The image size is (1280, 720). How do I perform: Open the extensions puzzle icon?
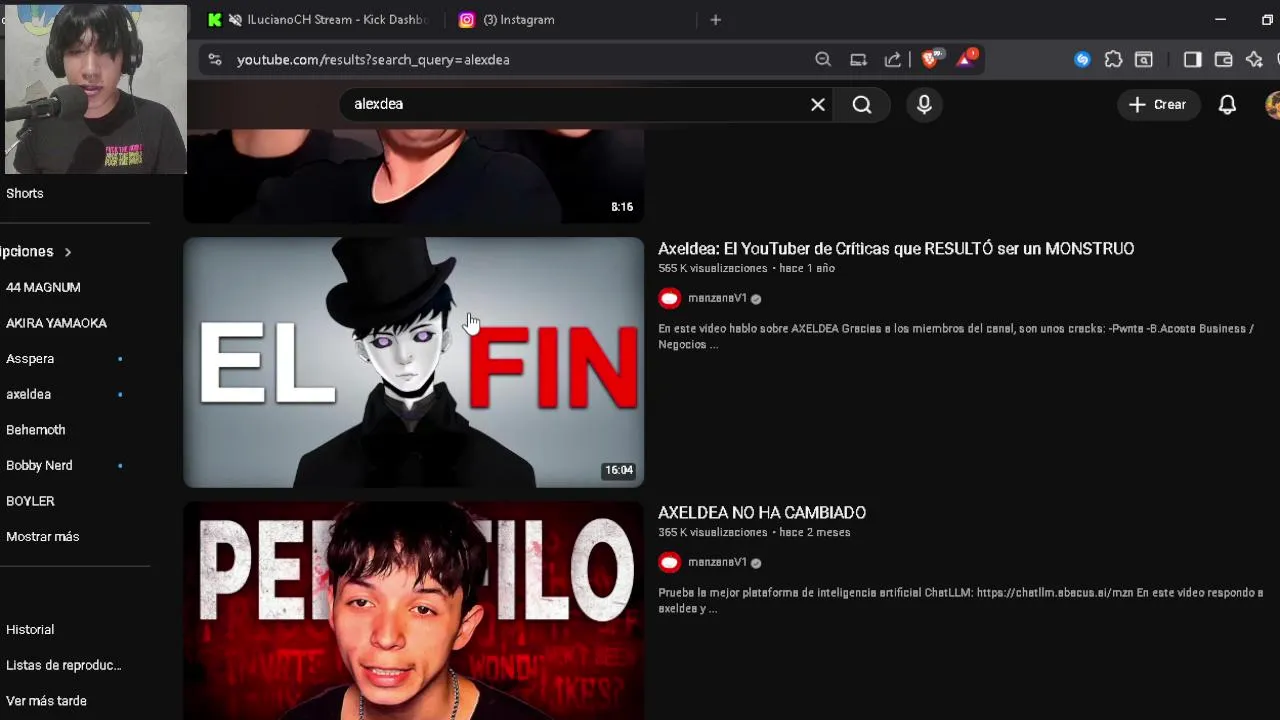click(x=1113, y=59)
